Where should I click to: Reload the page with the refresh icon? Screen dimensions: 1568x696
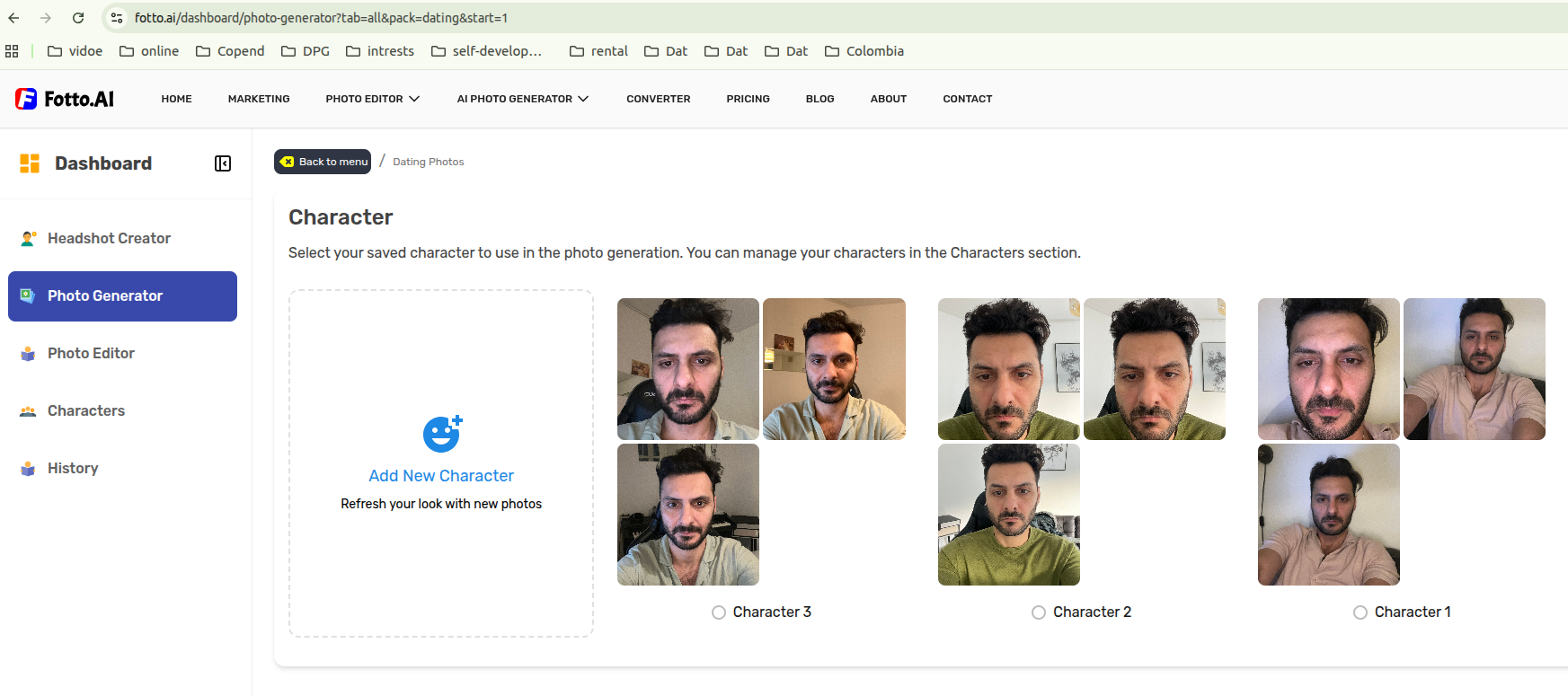tap(78, 18)
